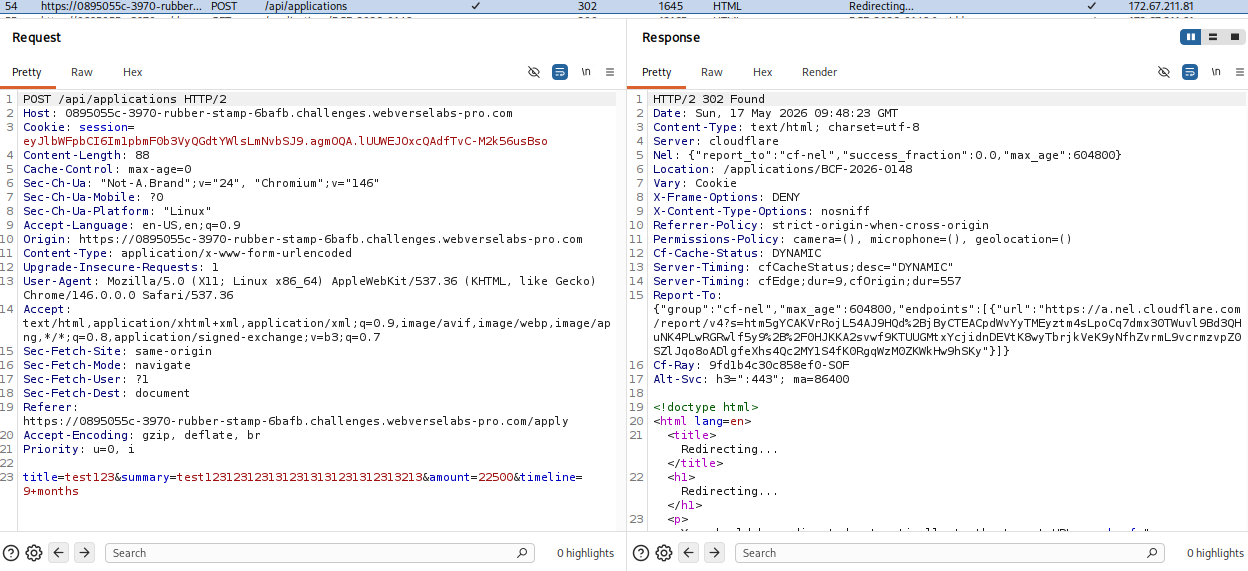
Task: Switch to Raw tab in Request
Action: coord(82,72)
